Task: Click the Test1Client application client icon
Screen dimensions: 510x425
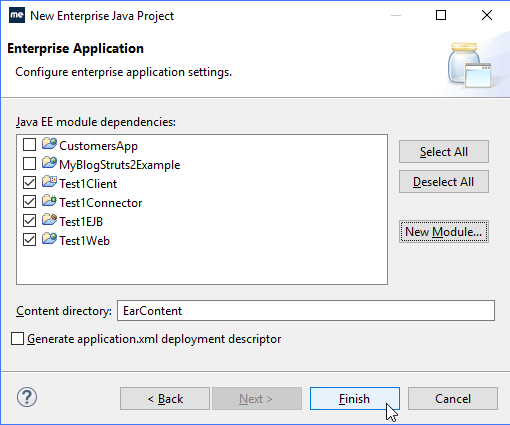Action: [x=49, y=182]
